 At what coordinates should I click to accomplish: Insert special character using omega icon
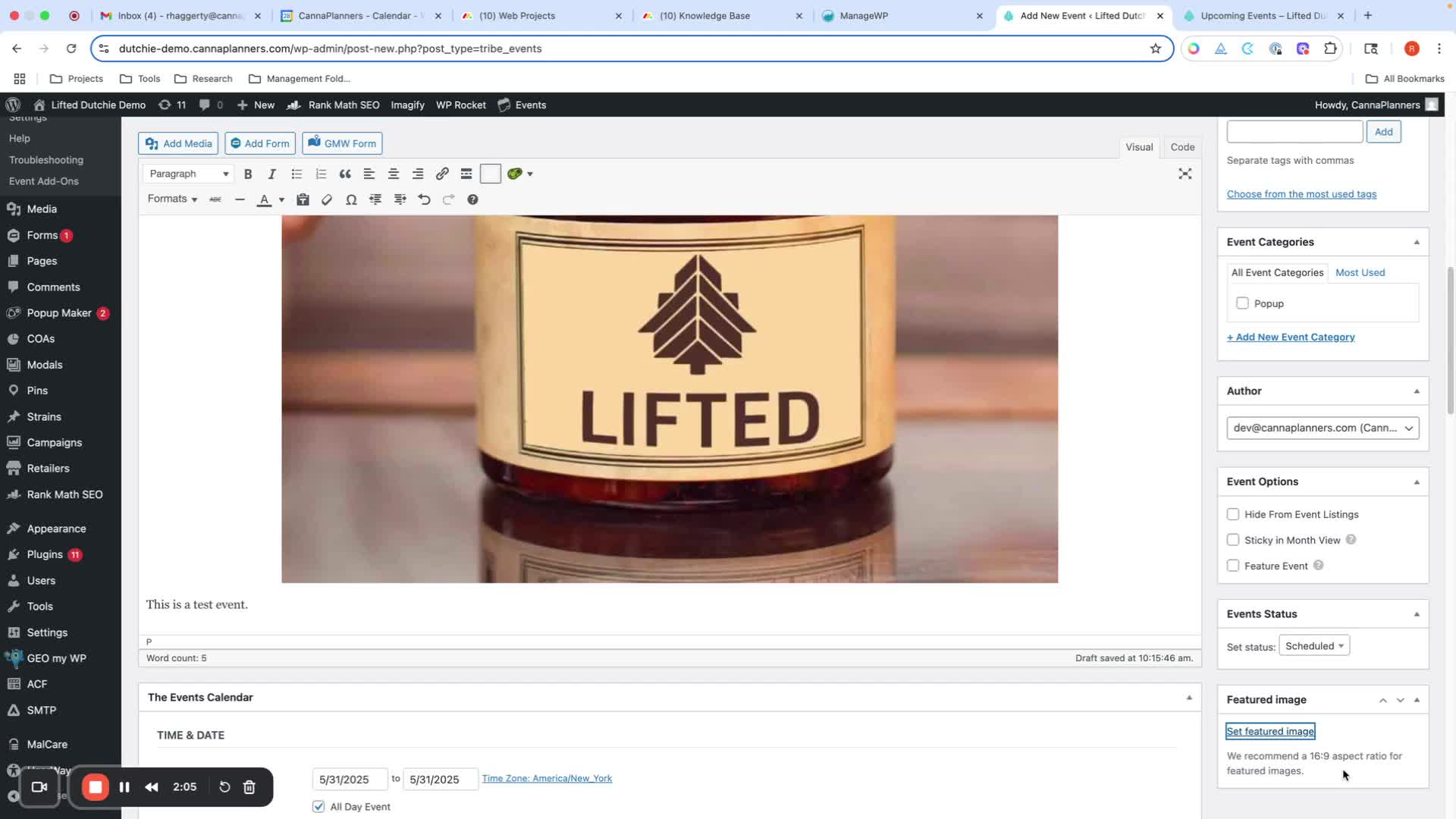pos(351,199)
